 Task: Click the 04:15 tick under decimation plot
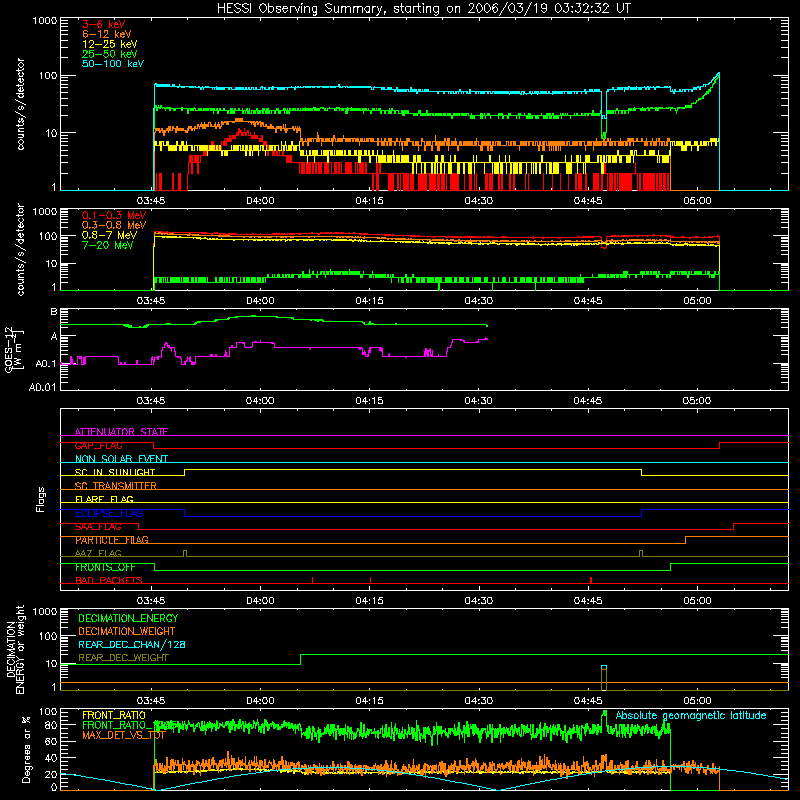click(369, 701)
